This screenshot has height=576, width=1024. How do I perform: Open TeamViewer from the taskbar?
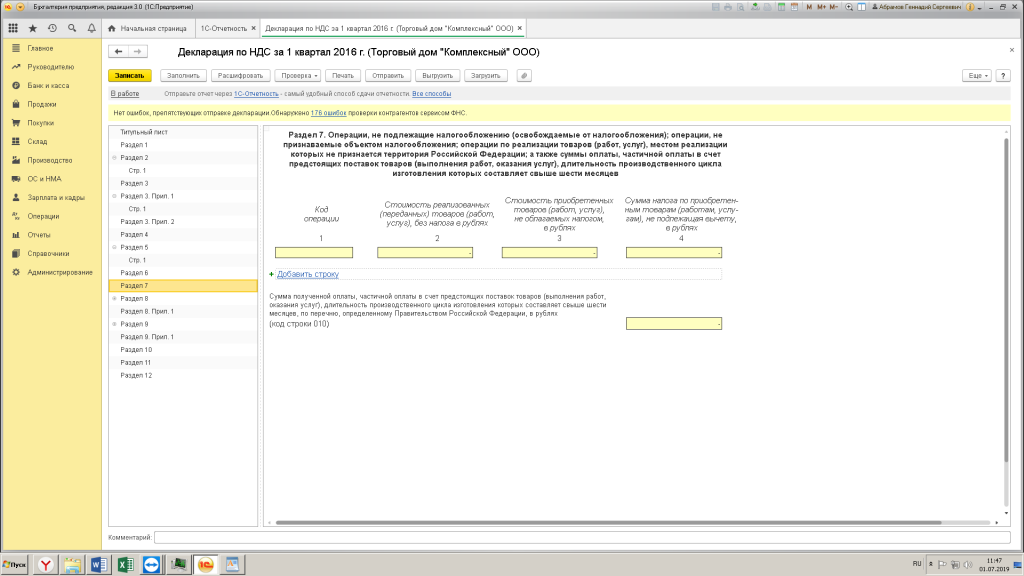(152, 564)
